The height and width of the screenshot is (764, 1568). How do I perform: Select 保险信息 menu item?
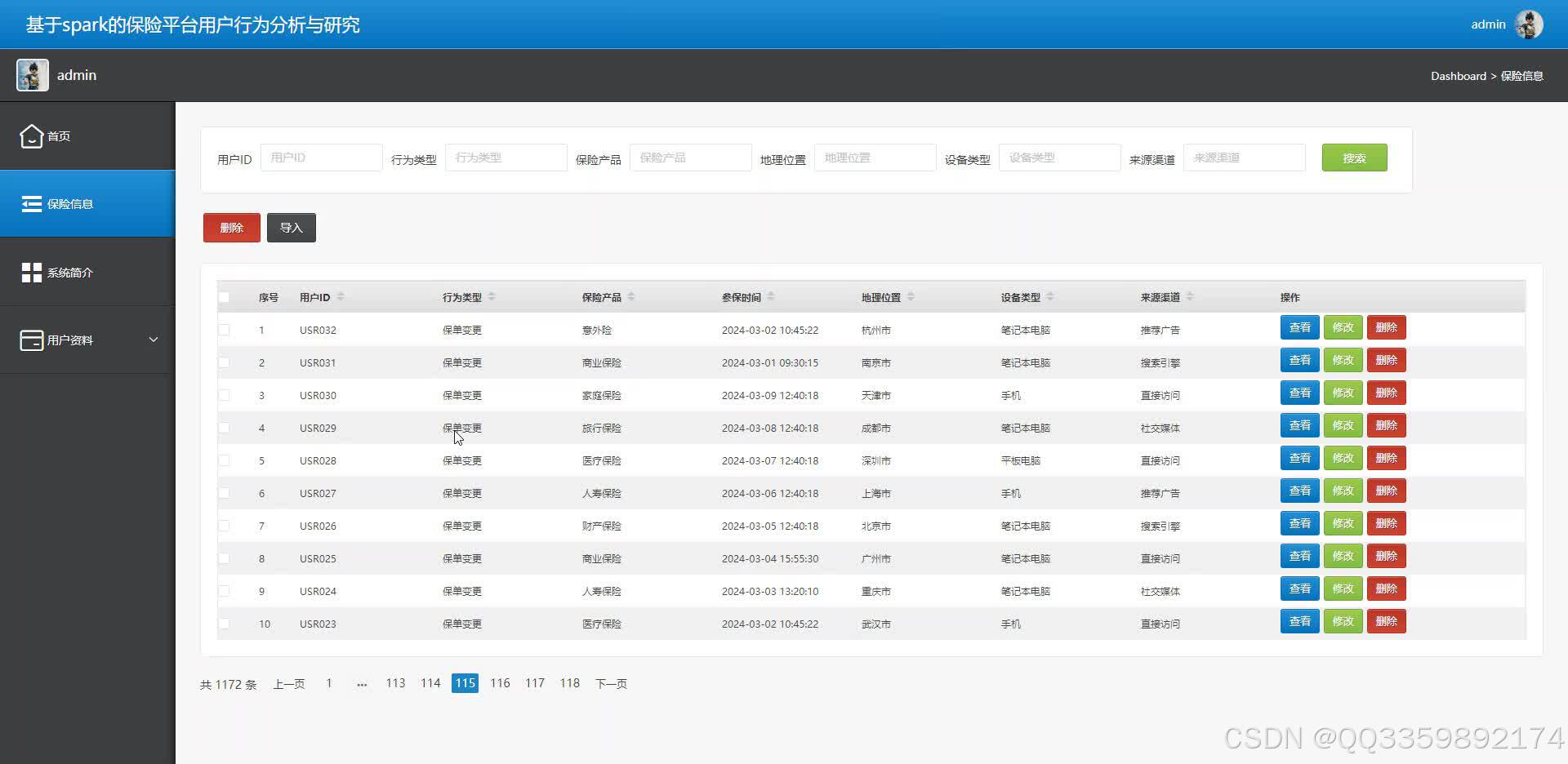tap(87, 204)
